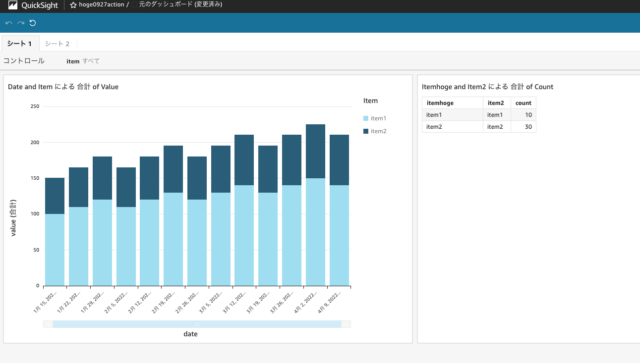Click the item2 cell in itemhoge column
Image resolution: width=640 pixels, height=363 pixels.
pos(453,127)
